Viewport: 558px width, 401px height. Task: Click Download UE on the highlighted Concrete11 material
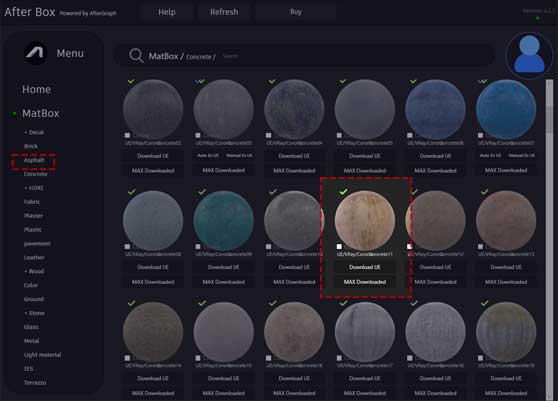click(365, 267)
